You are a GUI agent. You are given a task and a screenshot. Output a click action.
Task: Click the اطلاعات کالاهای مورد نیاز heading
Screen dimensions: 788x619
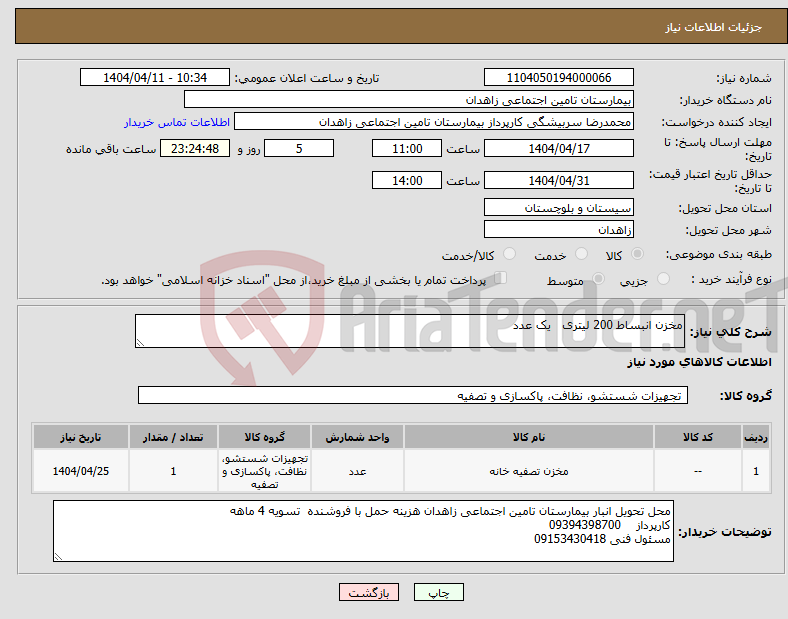[699, 362]
